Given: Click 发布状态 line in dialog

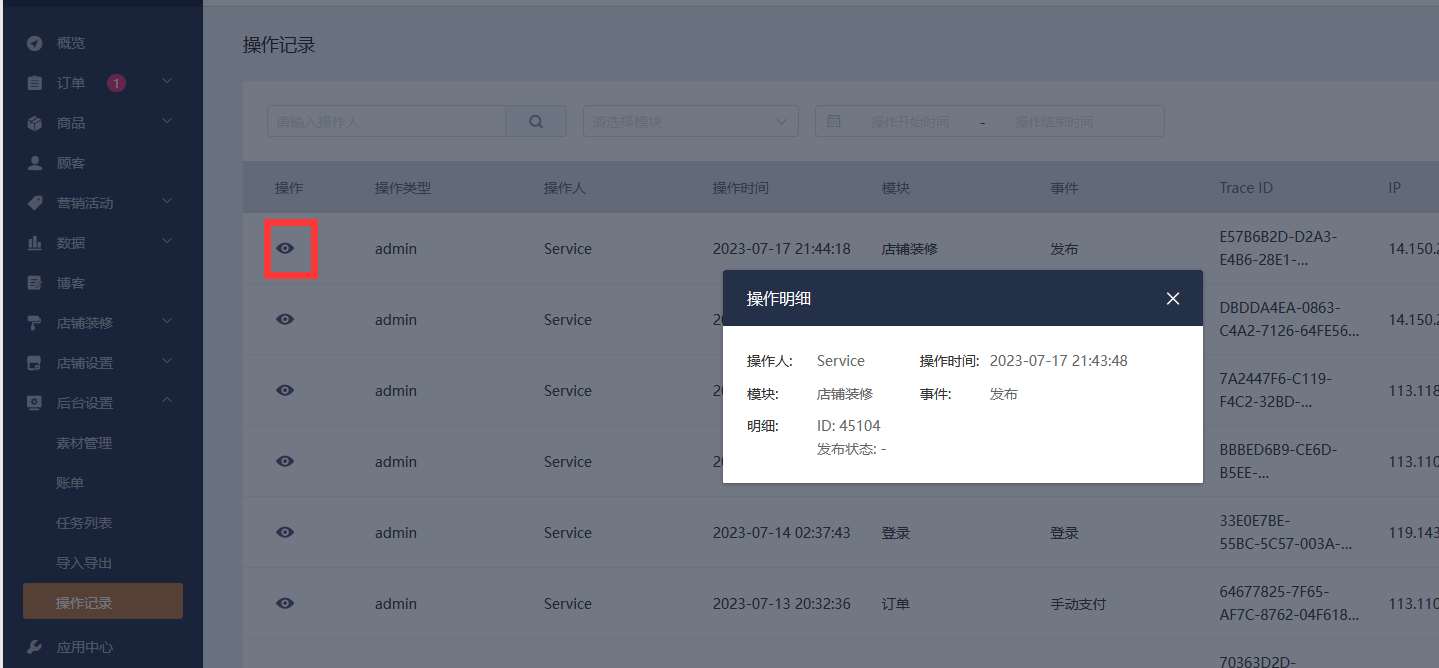Looking at the screenshot, I should [852, 449].
